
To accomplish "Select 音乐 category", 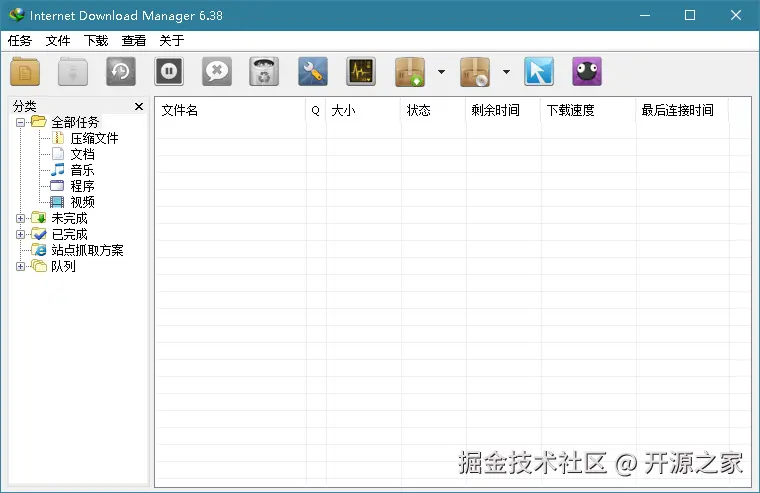I will (x=82, y=170).
